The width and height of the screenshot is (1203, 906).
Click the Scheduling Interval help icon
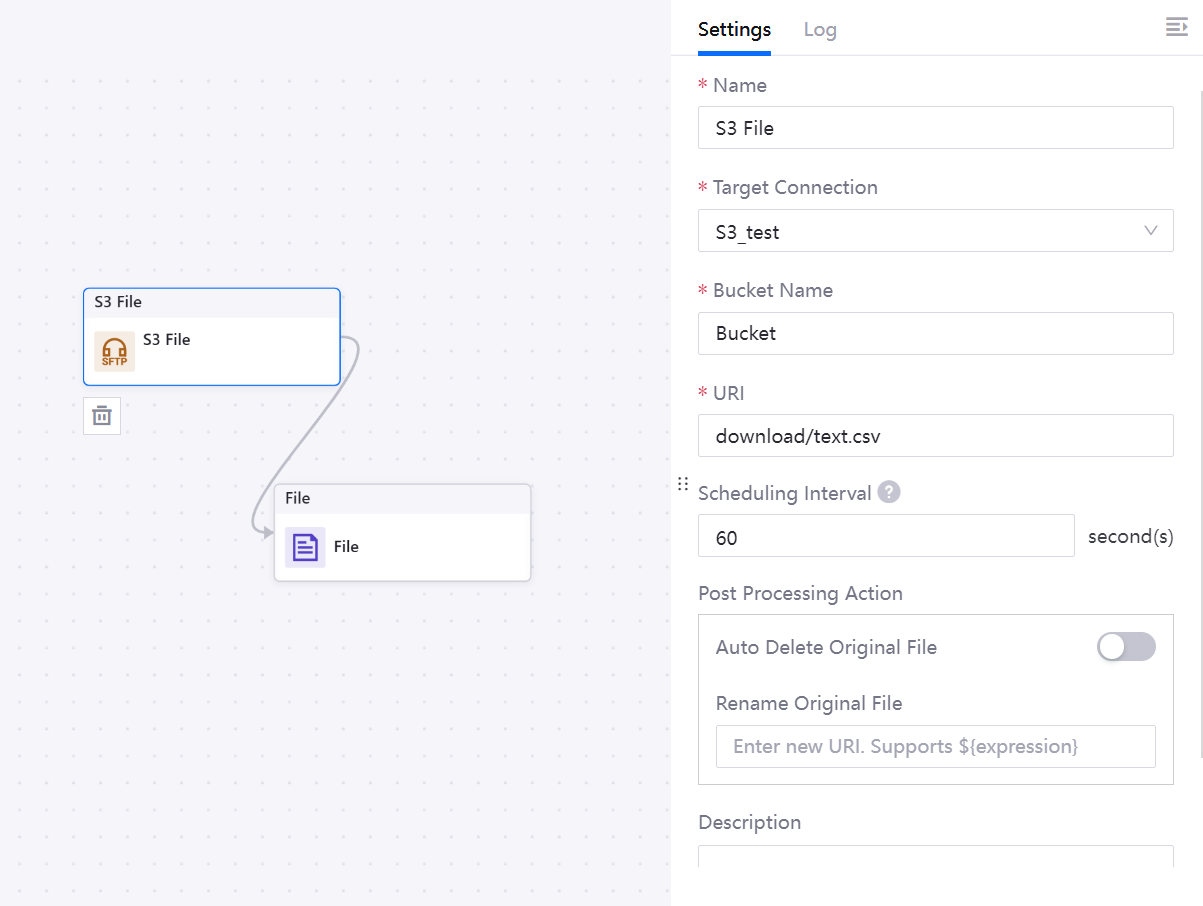889,493
